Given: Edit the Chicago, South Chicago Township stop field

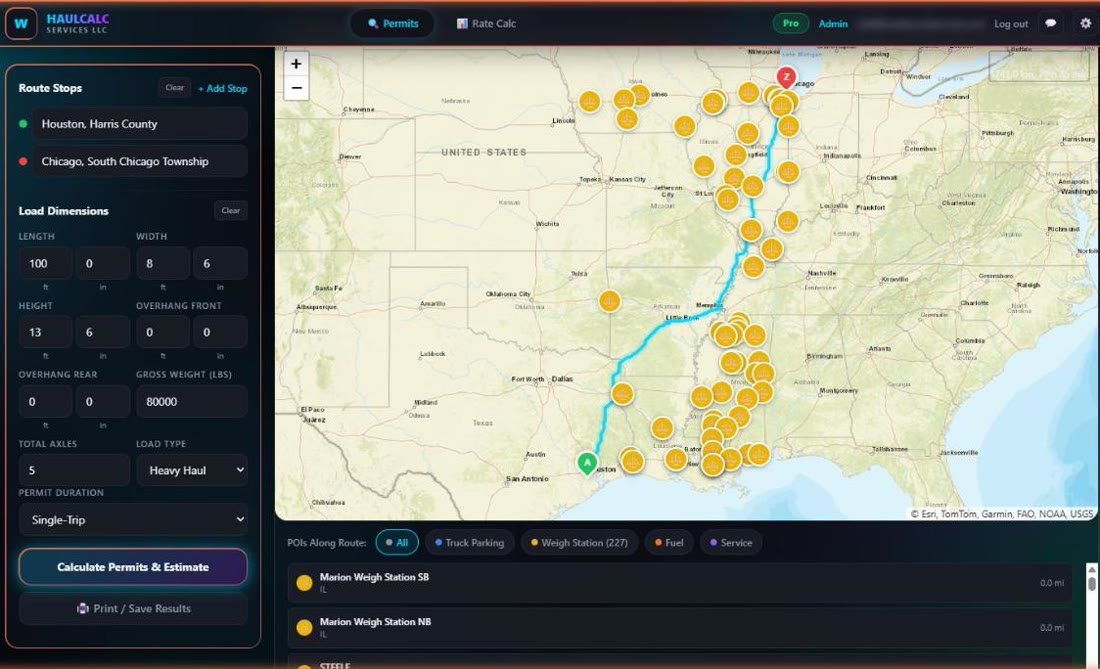Looking at the screenshot, I should [140, 161].
